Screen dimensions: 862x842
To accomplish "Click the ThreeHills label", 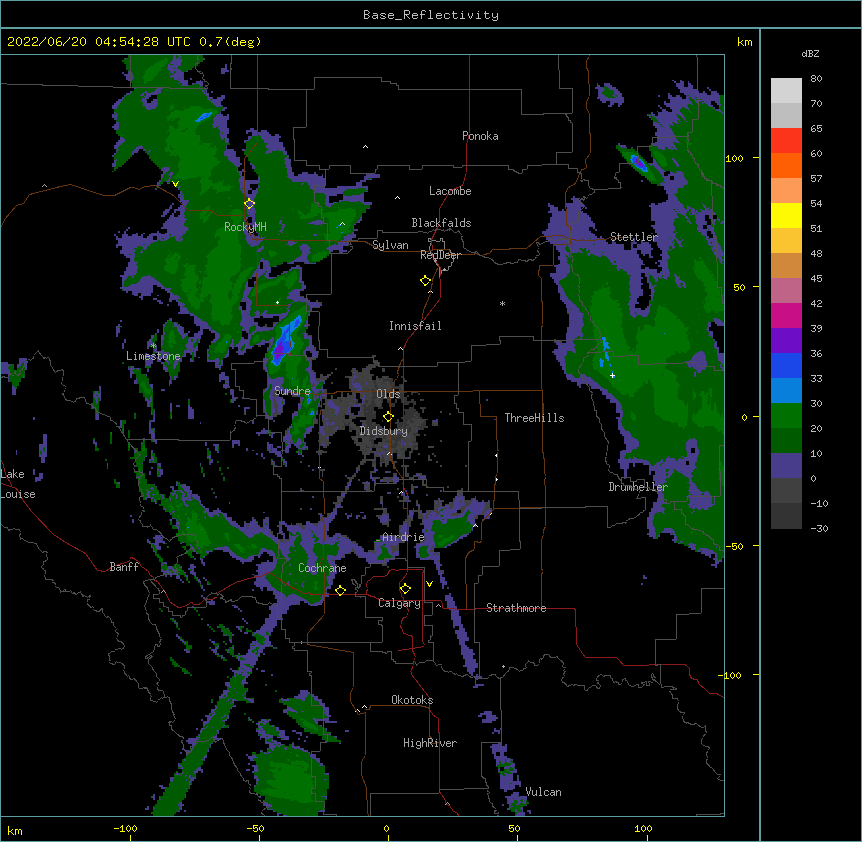I will coord(534,418).
